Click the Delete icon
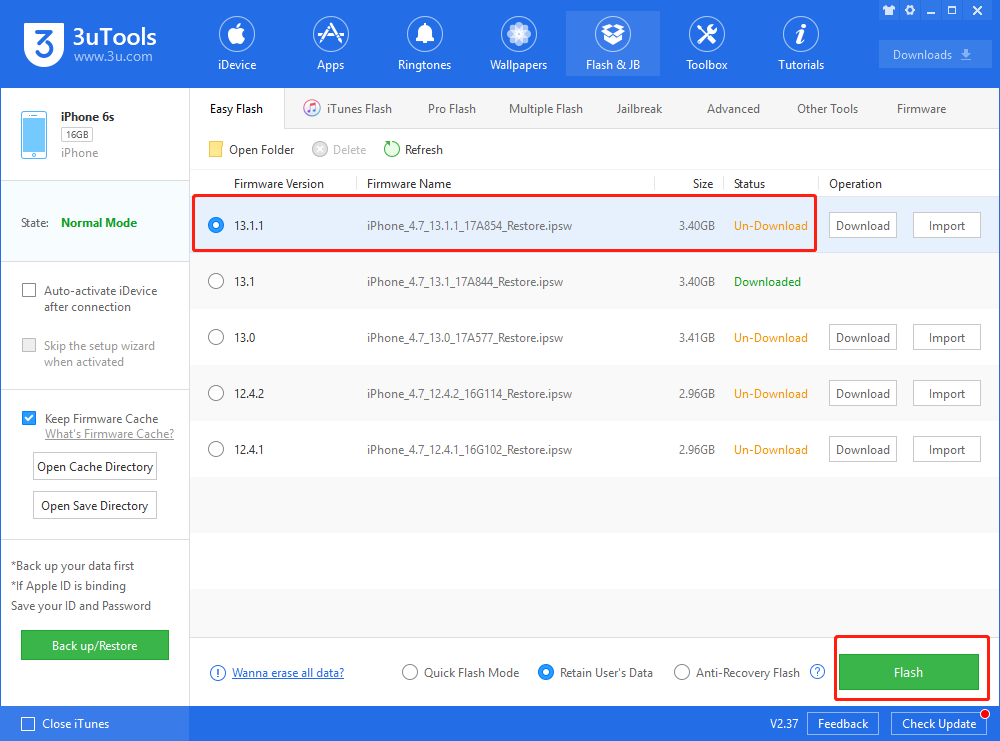 [320, 149]
